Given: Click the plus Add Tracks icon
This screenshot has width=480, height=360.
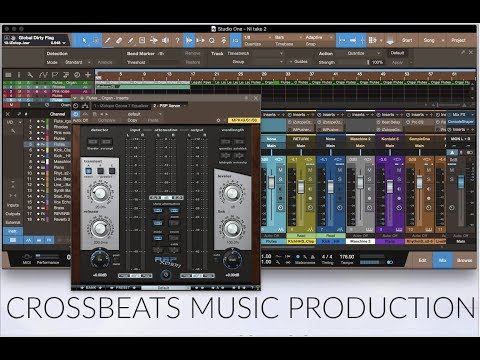Looking at the screenshot, I should pyautogui.click(x=88, y=75).
